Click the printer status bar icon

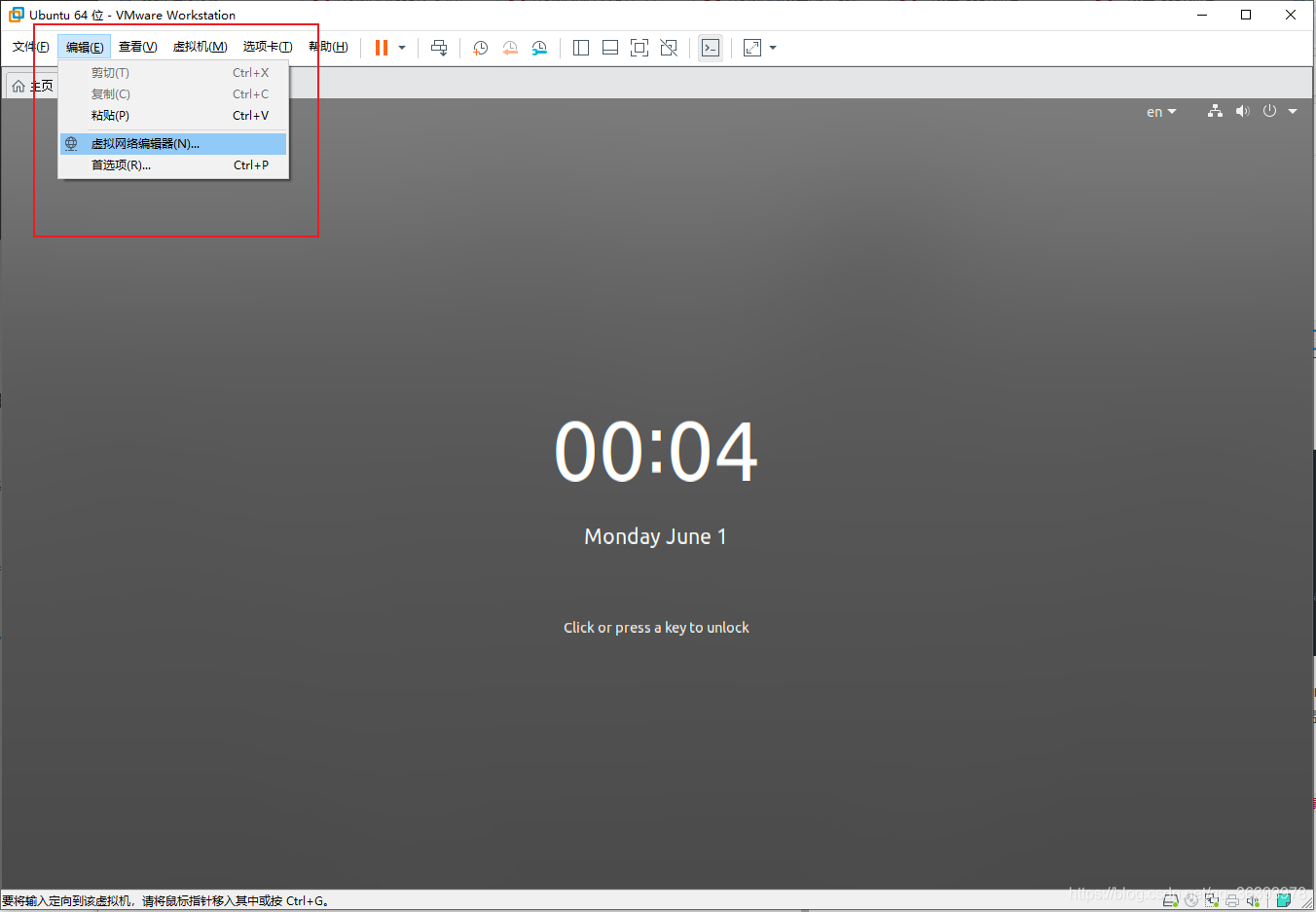click(1232, 901)
